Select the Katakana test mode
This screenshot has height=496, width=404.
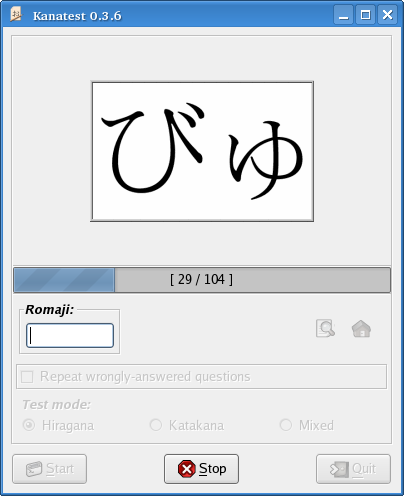tap(156, 425)
